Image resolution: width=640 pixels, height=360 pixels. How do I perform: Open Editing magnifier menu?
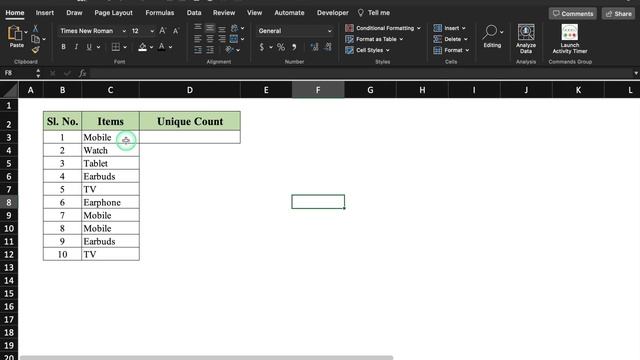(492, 36)
